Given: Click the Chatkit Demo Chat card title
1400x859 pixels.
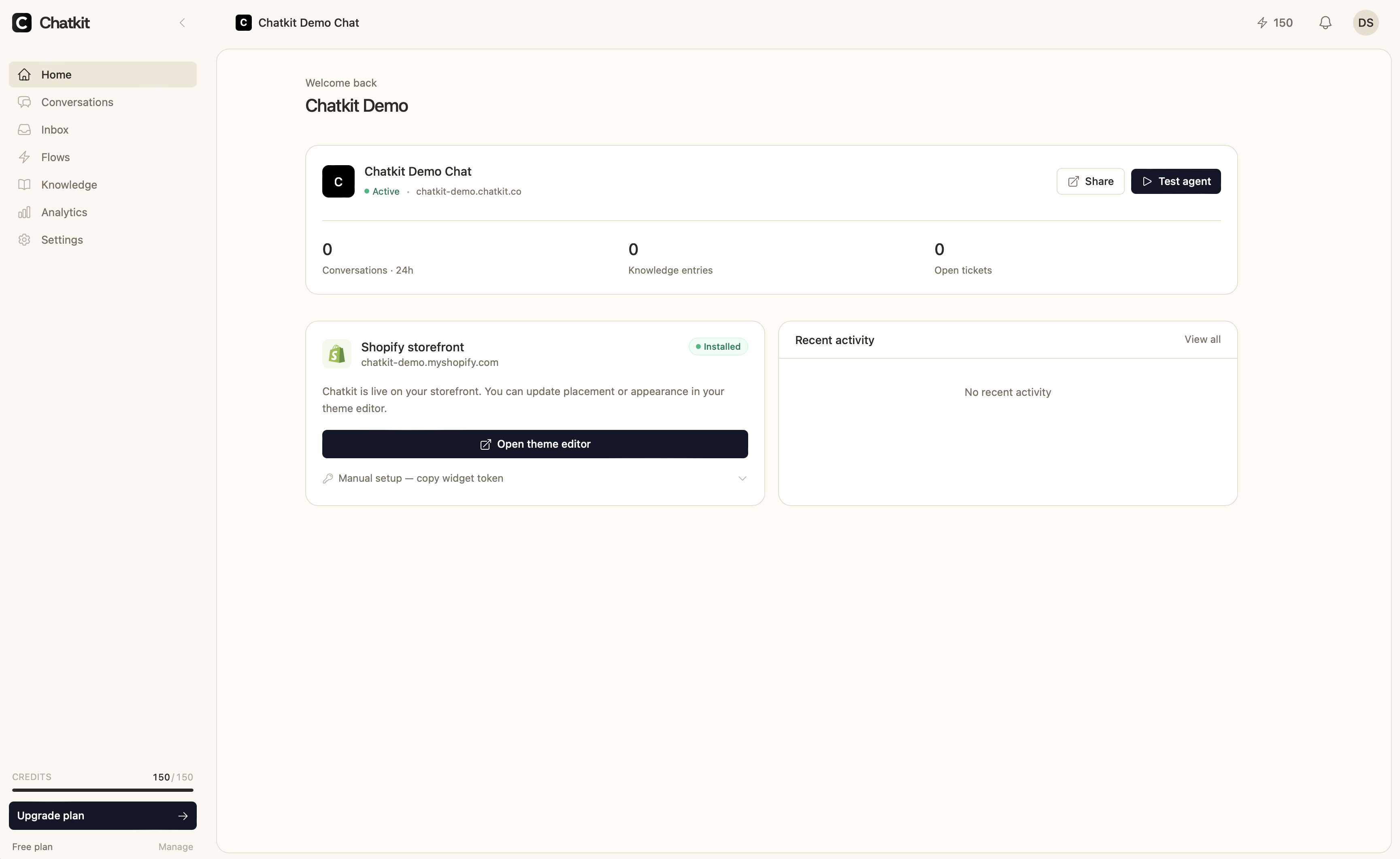Looking at the screenshot, I should coord(418,172).
